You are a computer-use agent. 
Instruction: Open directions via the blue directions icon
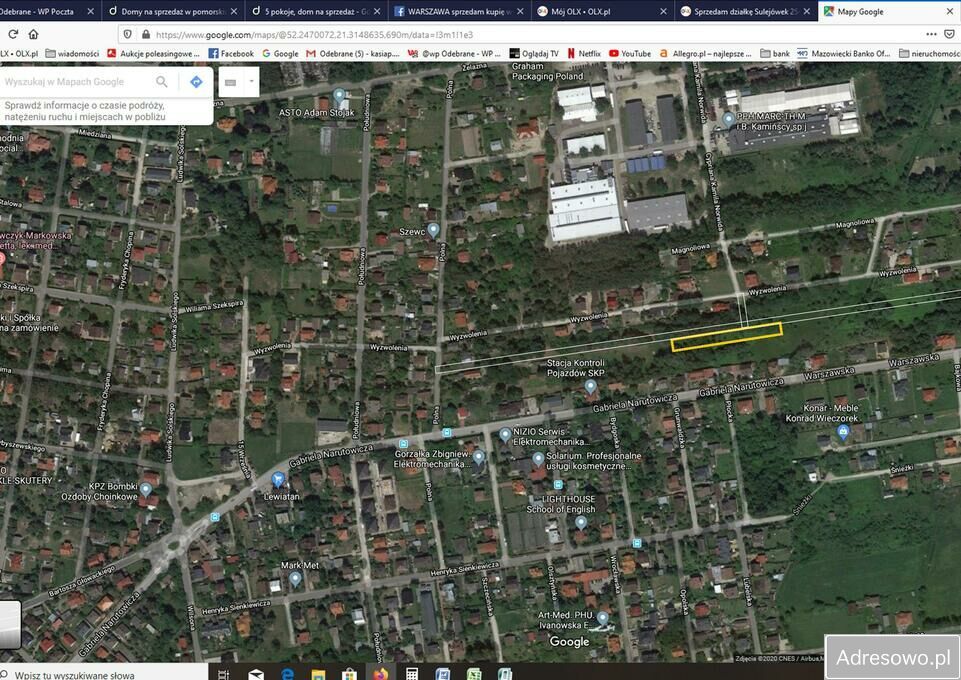click(x=196, y=81)
